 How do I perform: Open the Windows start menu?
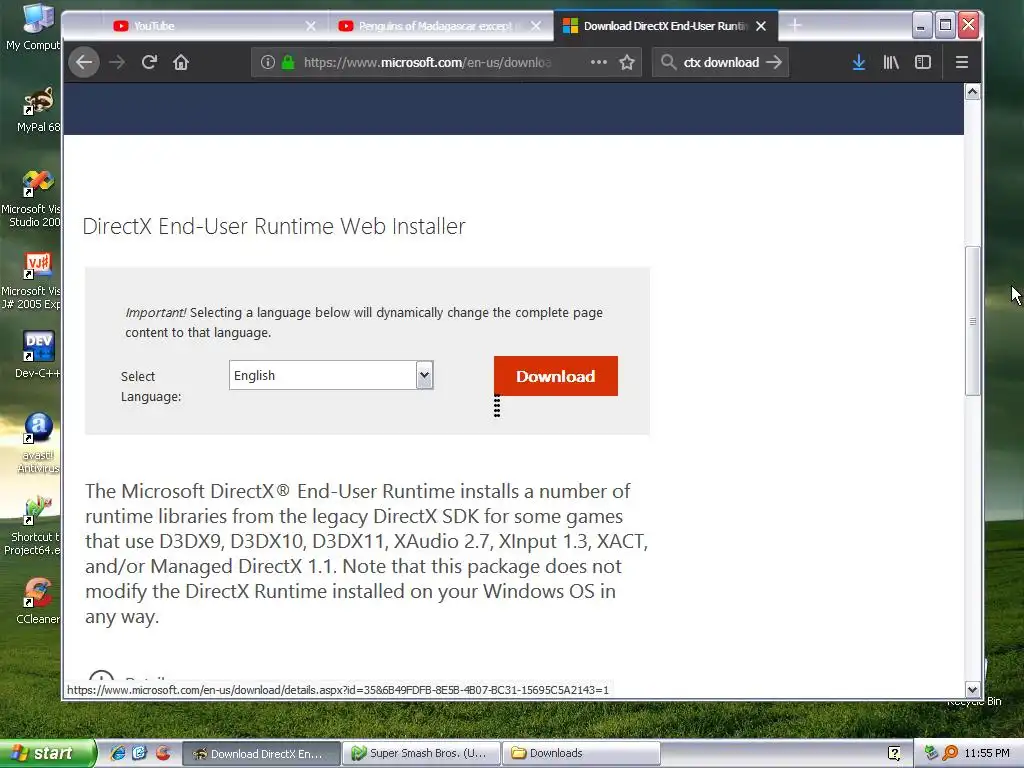click(x=48, y=753)
